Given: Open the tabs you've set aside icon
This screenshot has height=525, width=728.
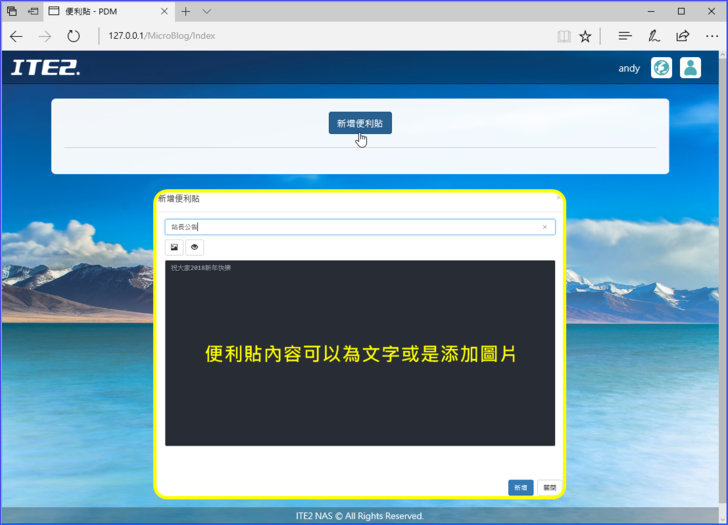Looking at the screenshot, I should point(12,11).
